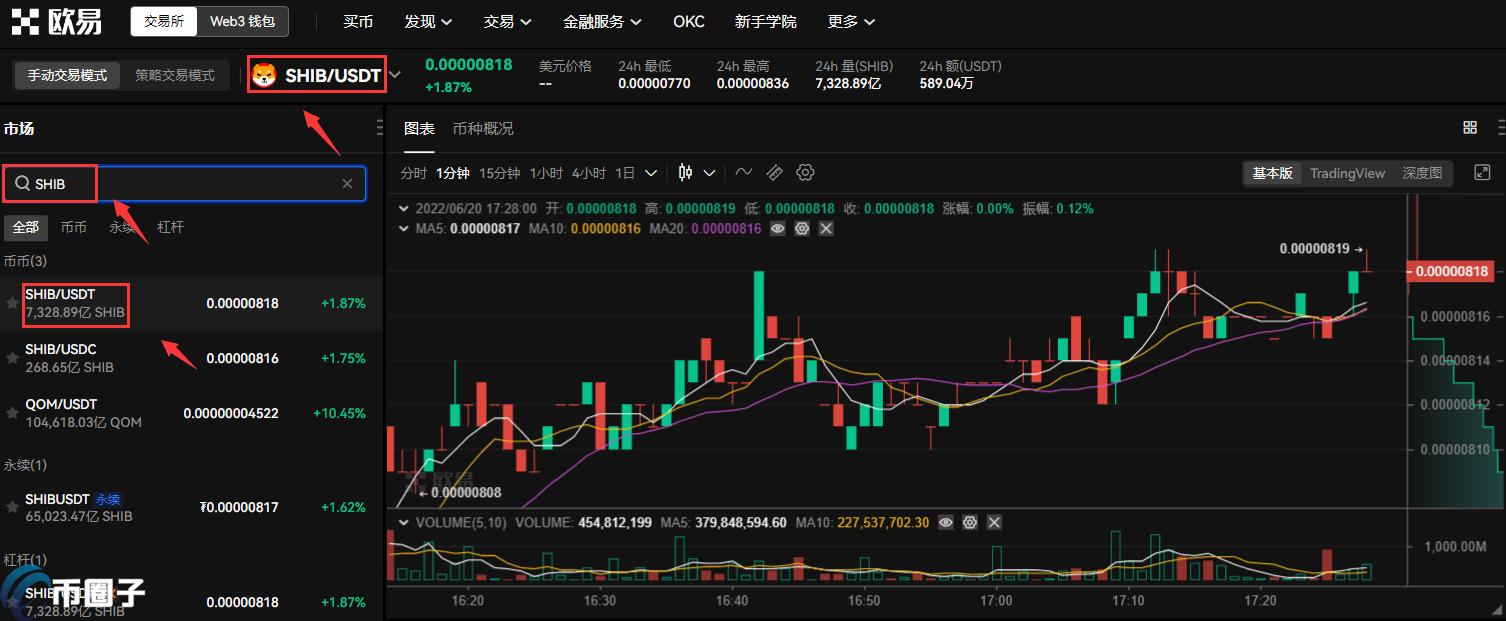Viewport: 1506px width, 621px height.
Task: Open the SHIB/USDT pair dropdown arrow
Action: [395, 73]
